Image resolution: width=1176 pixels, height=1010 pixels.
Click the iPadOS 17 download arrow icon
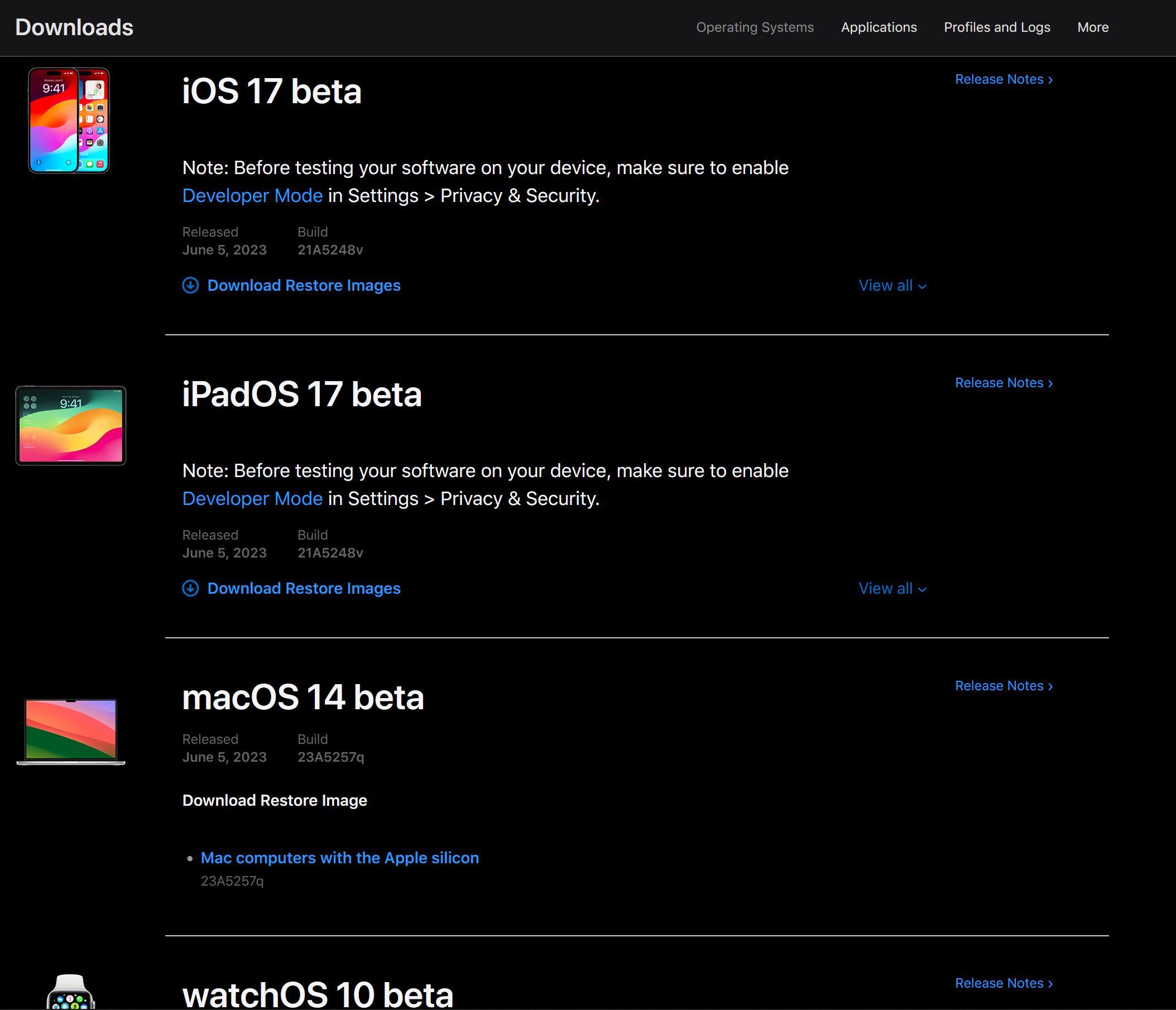click(x=190, y=588)
